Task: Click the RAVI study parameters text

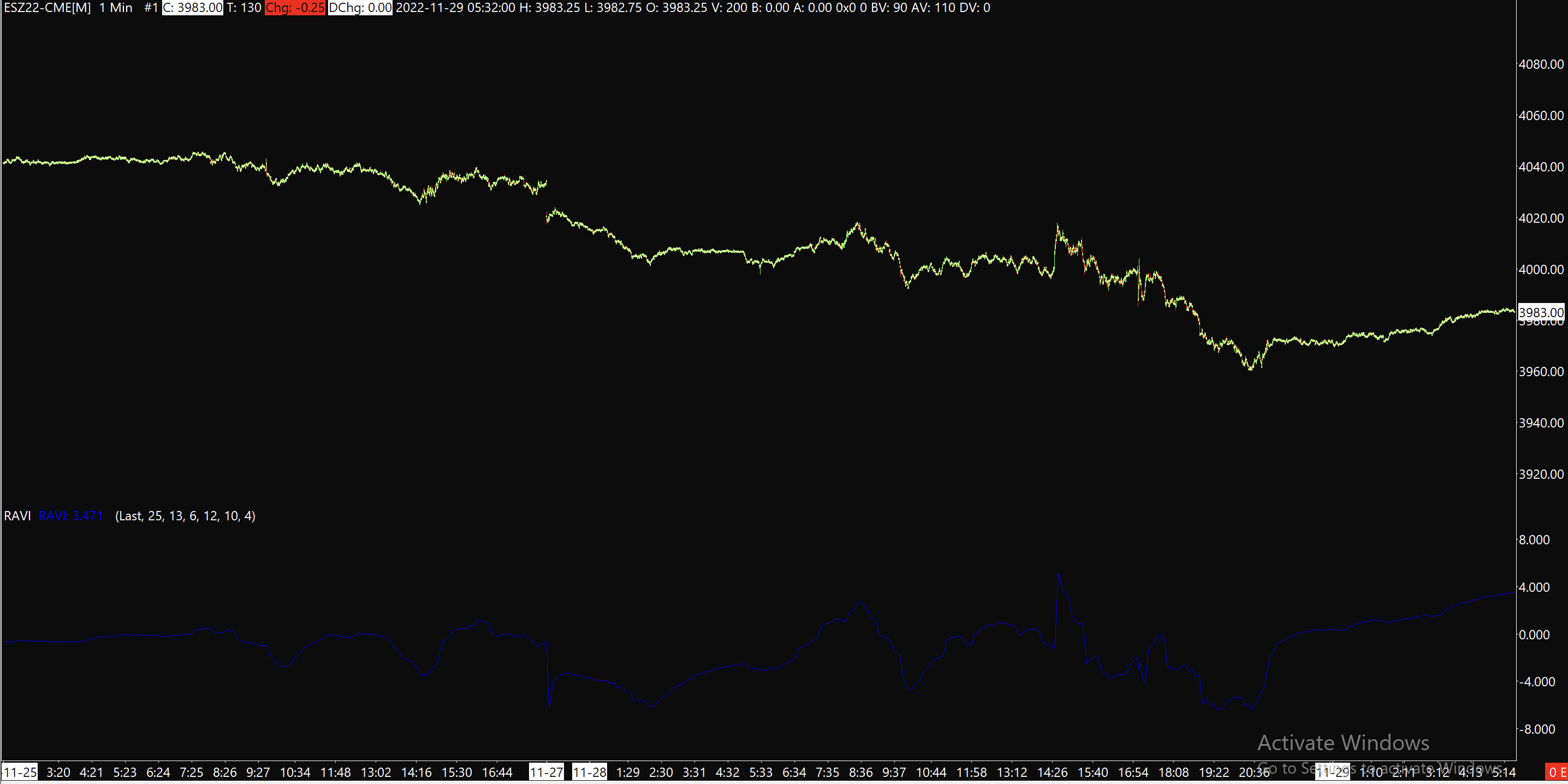Action: click(x=185, y=515)
